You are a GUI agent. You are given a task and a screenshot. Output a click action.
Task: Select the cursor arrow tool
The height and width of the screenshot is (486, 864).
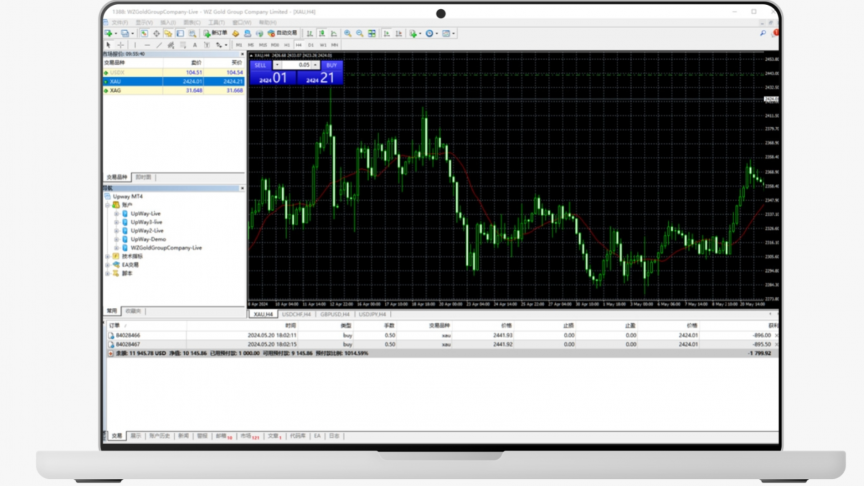[109, 45]
